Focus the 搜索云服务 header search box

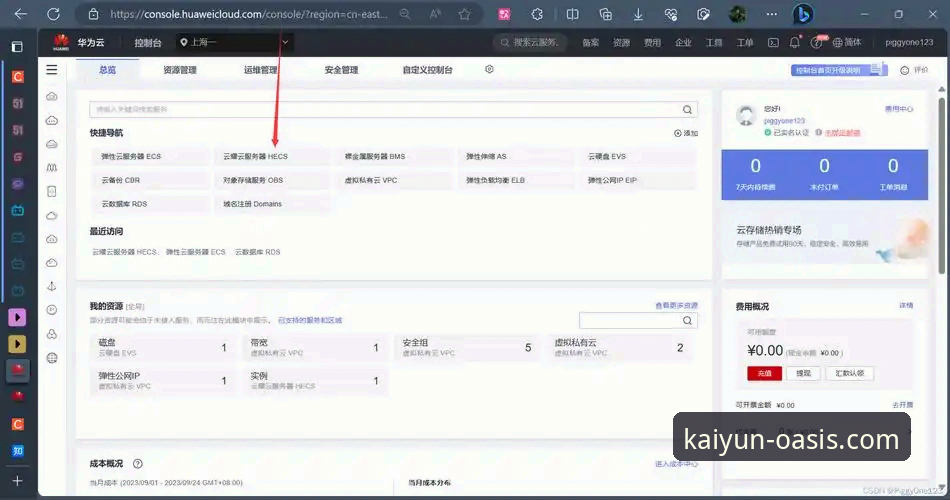point(530,42)
